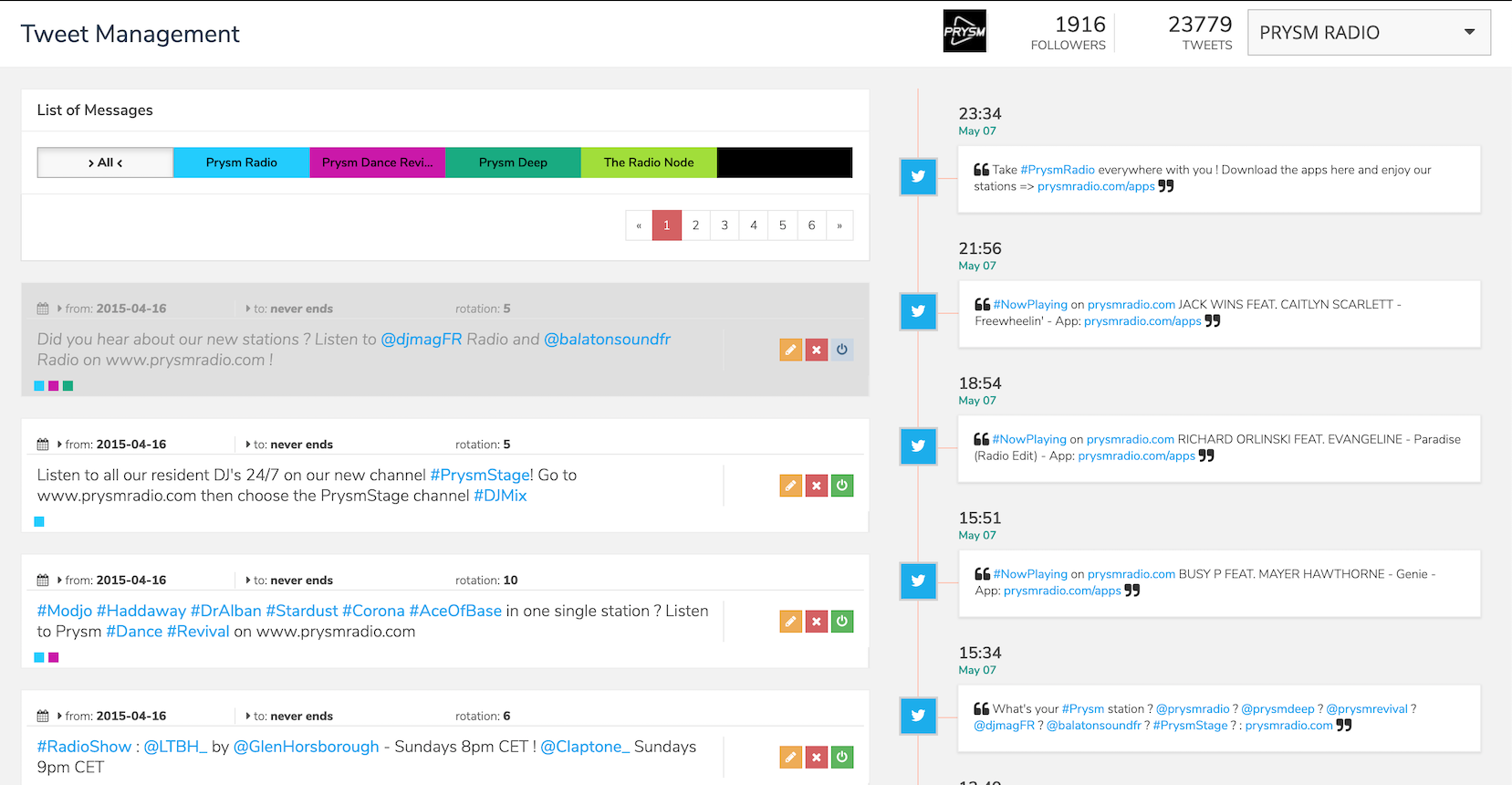Delete the @djmagFR Radio message

tap(817, 350)
